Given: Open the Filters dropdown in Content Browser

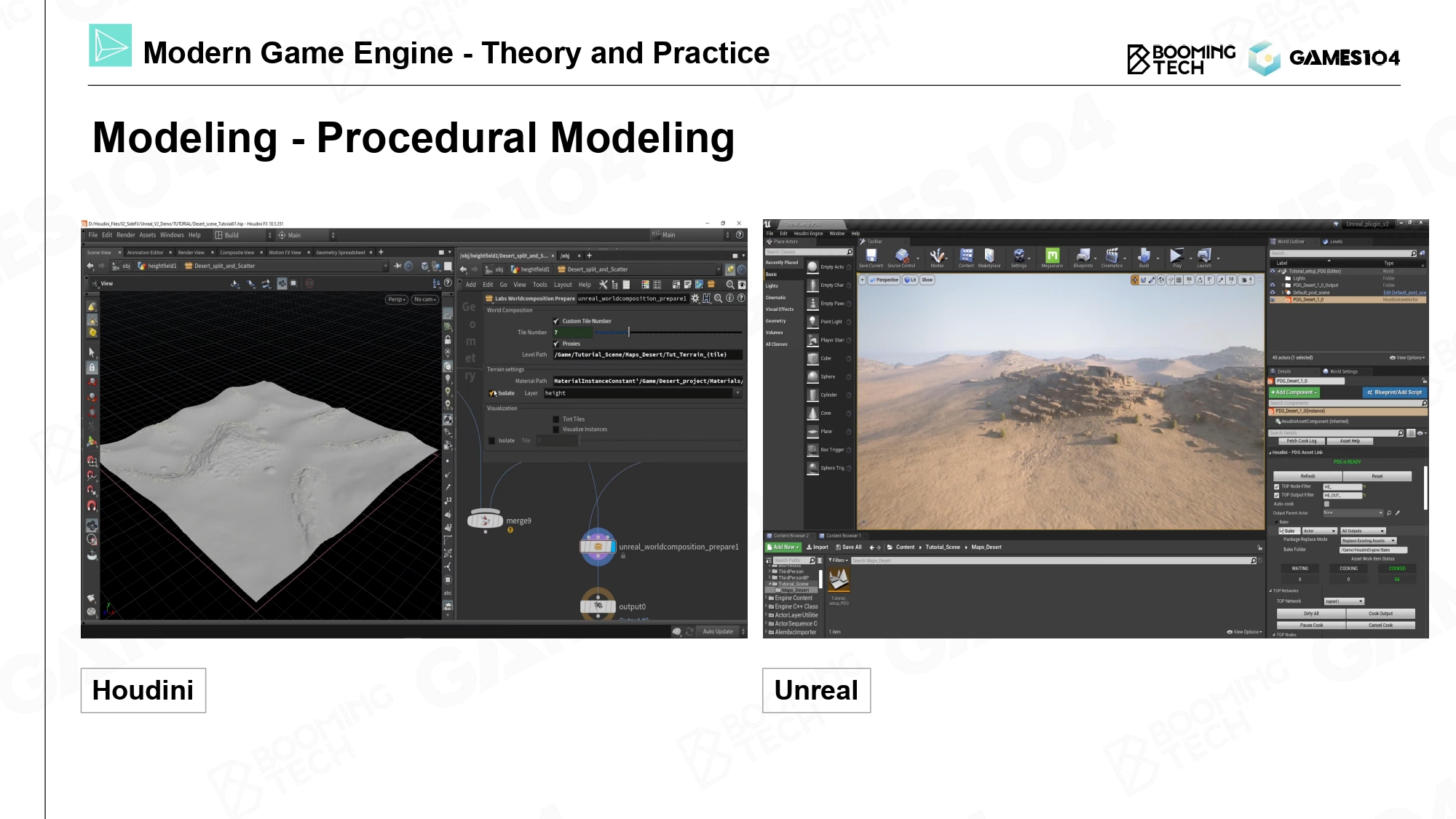Looking at the screenshot, I should [x=838, y=561].
